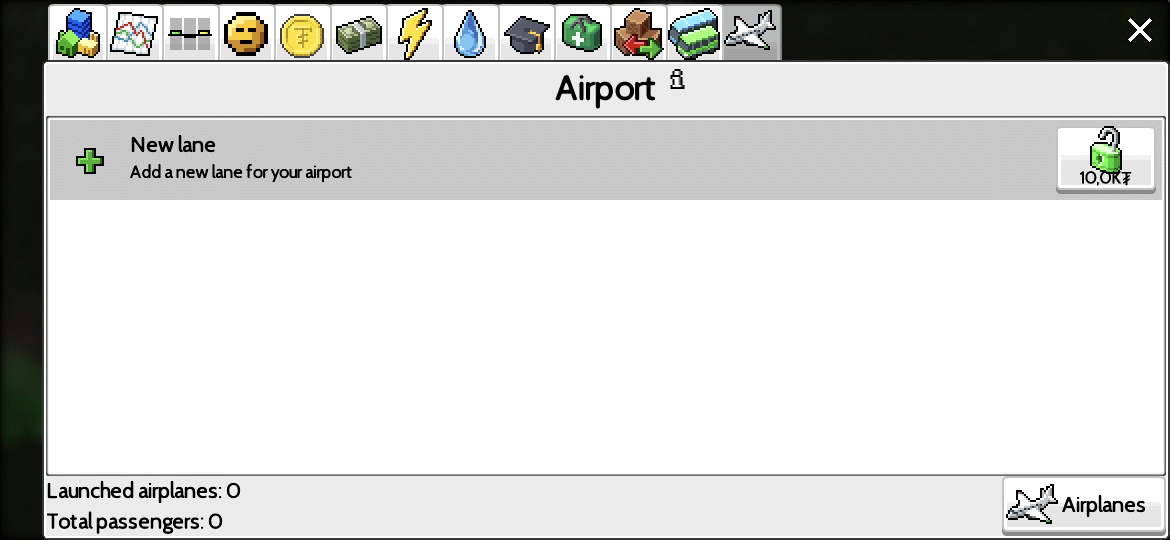Open the water drop tab
The height and width of the screenshot is (540, 1170).
tap(470, 33)
